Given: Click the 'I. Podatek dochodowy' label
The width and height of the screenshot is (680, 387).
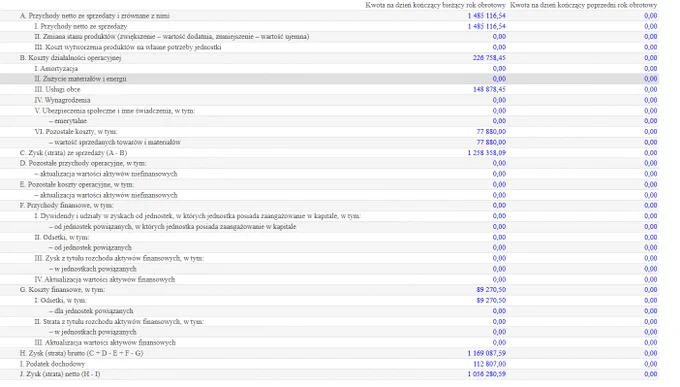Looking at the screenshot, I should coord(52,364).
